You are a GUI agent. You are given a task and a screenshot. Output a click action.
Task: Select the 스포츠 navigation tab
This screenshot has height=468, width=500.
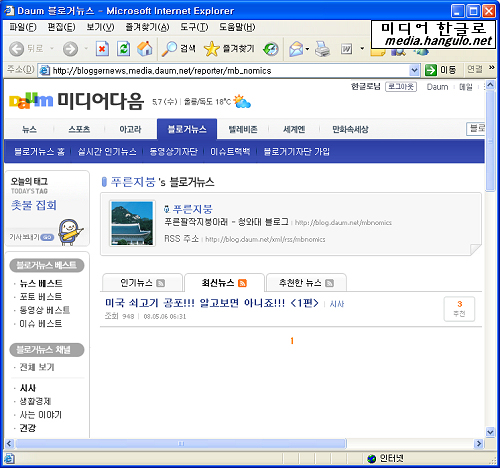pos(79,129)
